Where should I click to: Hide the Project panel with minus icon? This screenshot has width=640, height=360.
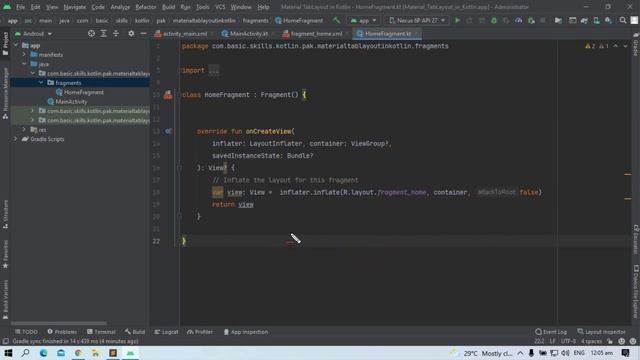pyautogui.click(x=143, y=33)
